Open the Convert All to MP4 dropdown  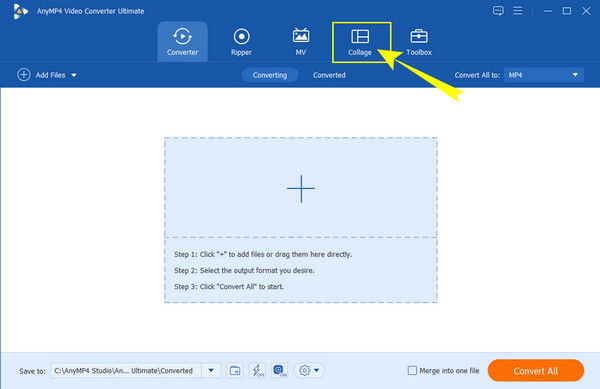[544, 75]
